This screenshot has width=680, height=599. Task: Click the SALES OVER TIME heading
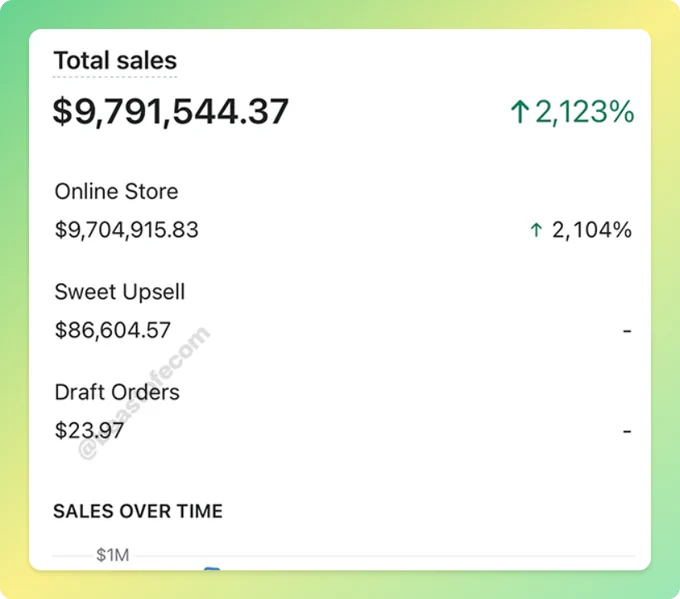point(138,511)
